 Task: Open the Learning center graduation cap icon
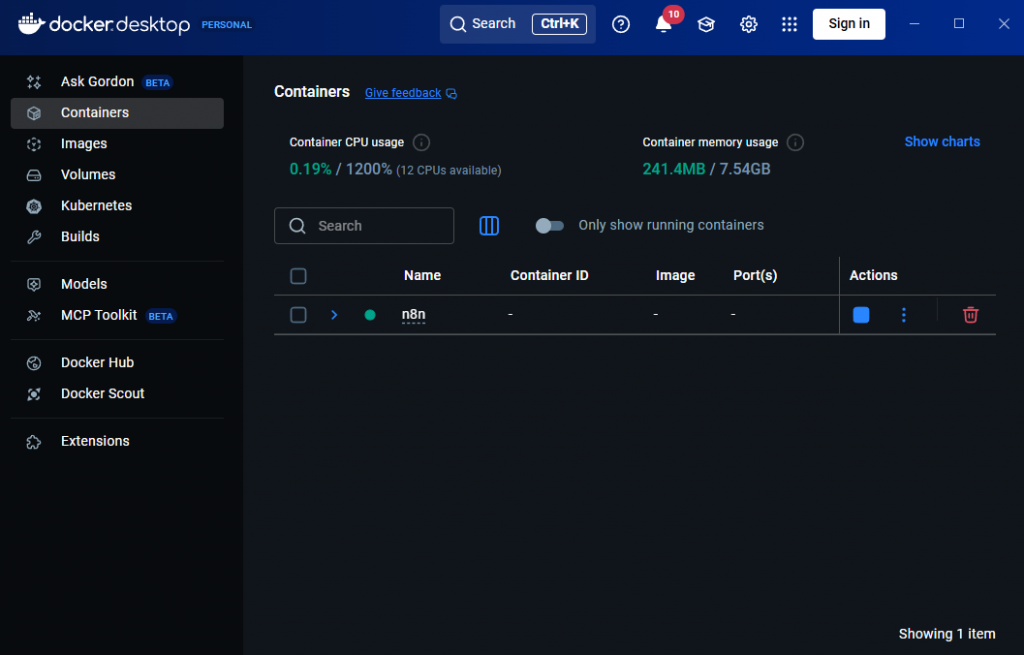[706, 24]
